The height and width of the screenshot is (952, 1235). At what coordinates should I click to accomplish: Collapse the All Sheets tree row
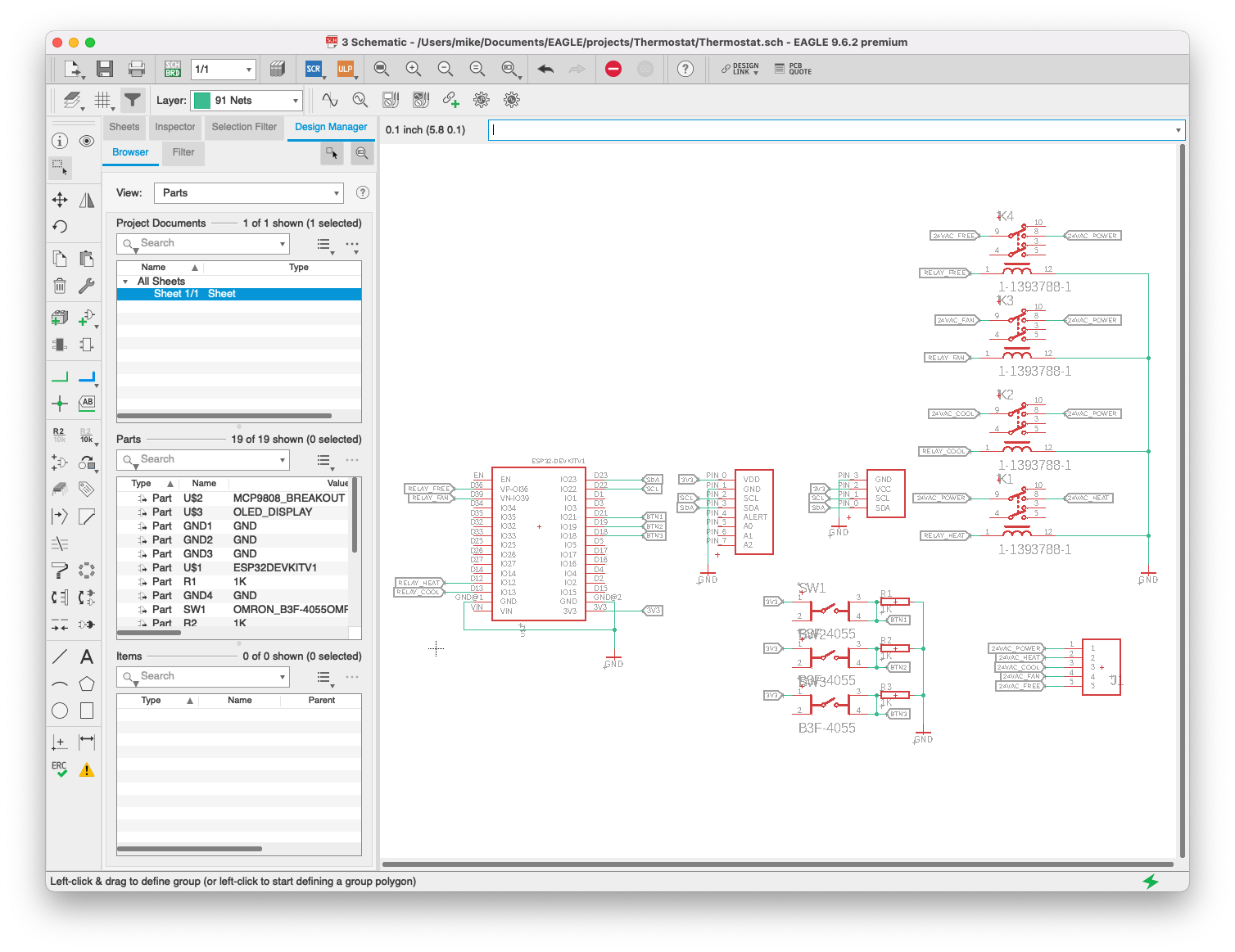pyautogui.click(x=125, y=282)
